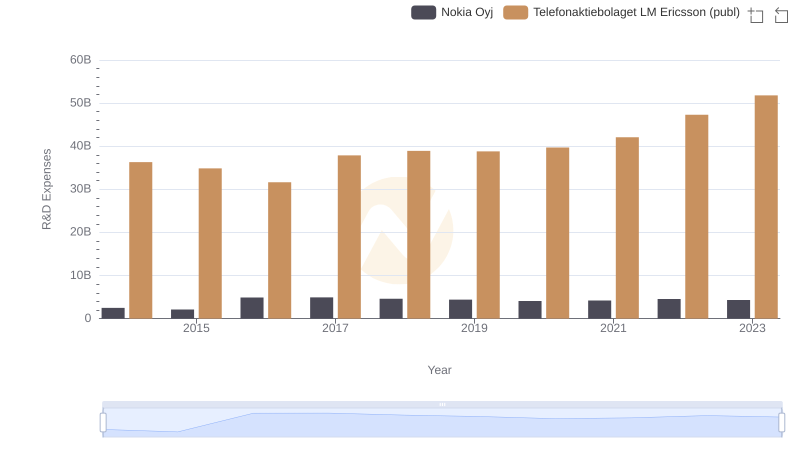
Task: Click the 30B y-axis label
Action: [x=81, y=189]
